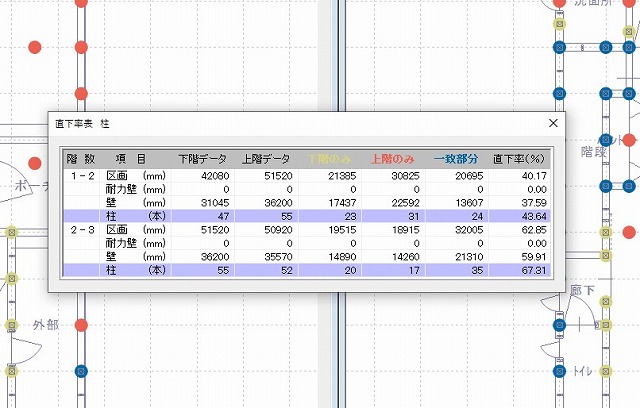Select the red 上階のみ column header
Screen dimensions: 640x408
click(x=393, y=158)
